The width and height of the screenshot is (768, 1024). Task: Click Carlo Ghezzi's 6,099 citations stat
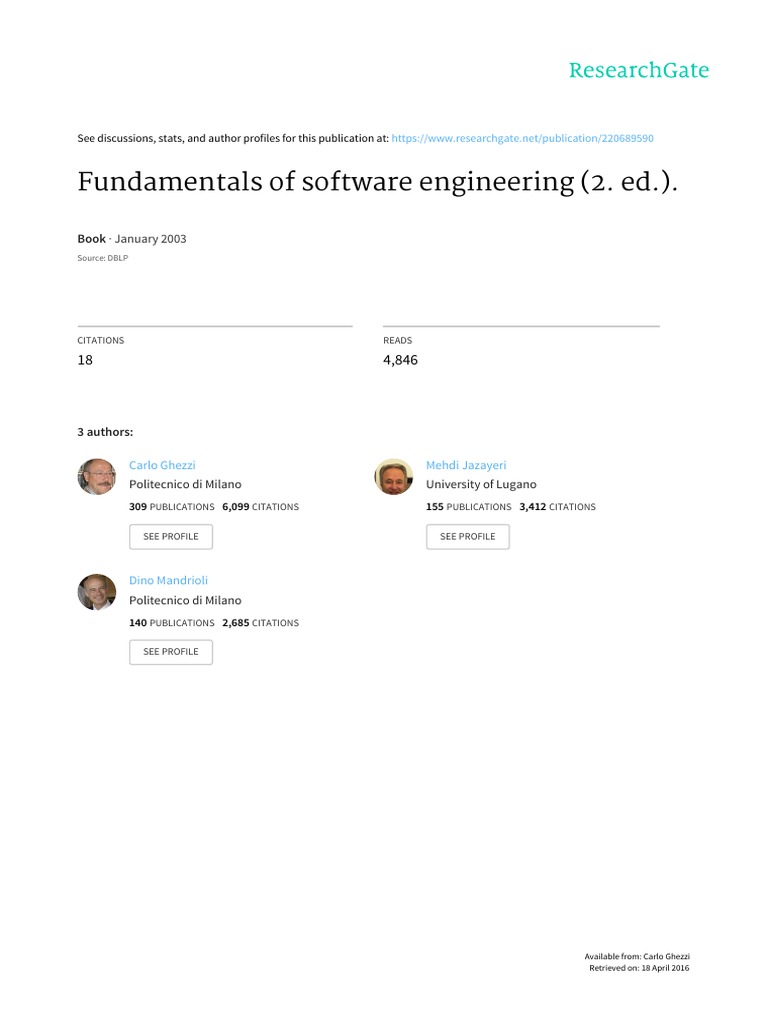pos(260,507)
